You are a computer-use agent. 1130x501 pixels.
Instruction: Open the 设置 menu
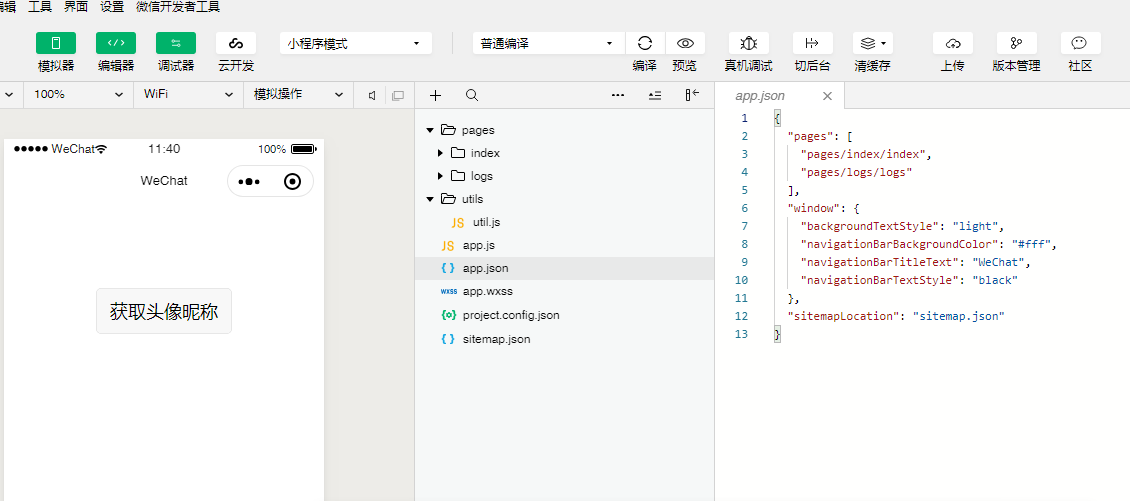point(112,7)
